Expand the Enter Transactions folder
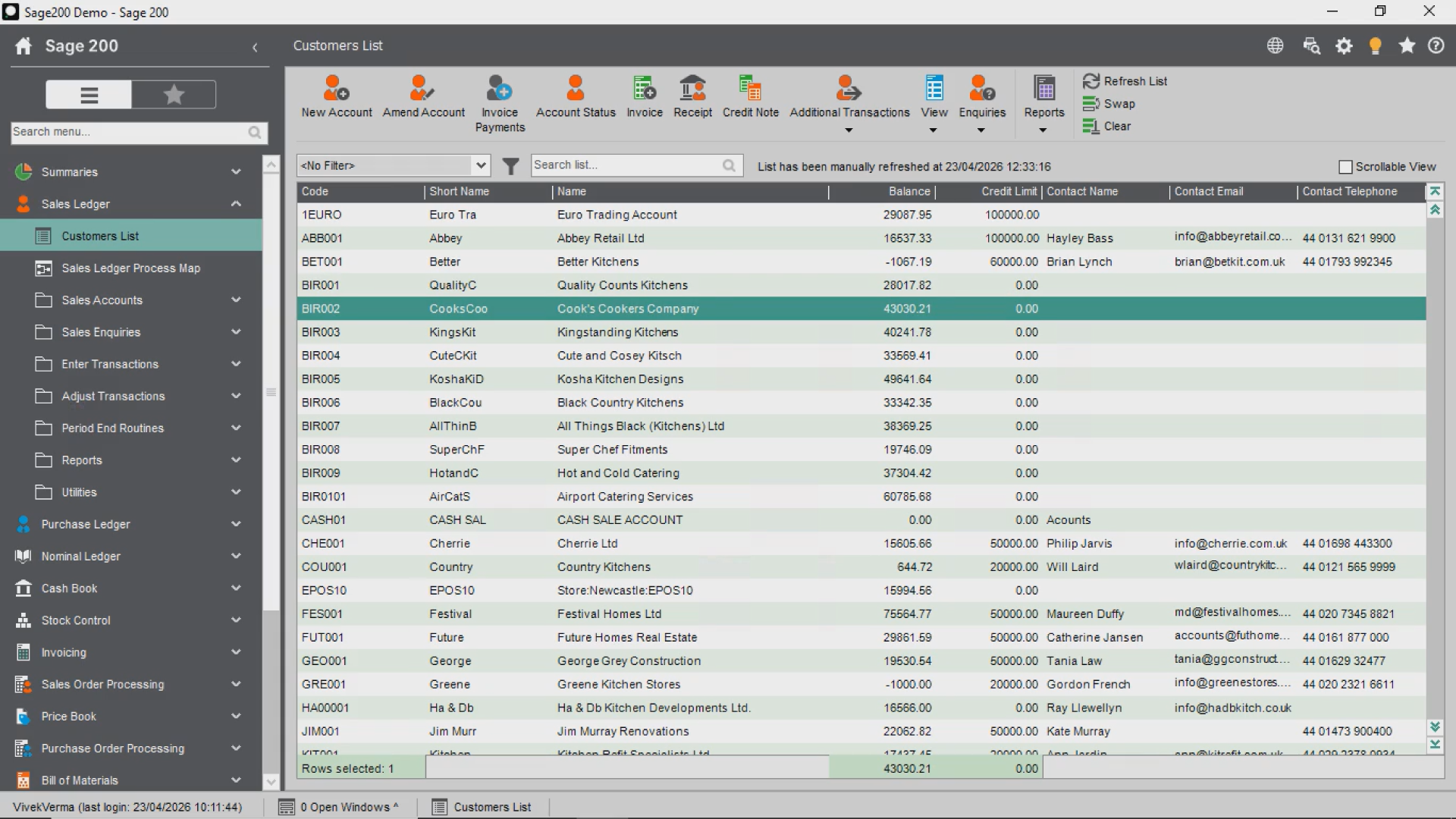 pos(131,364)
